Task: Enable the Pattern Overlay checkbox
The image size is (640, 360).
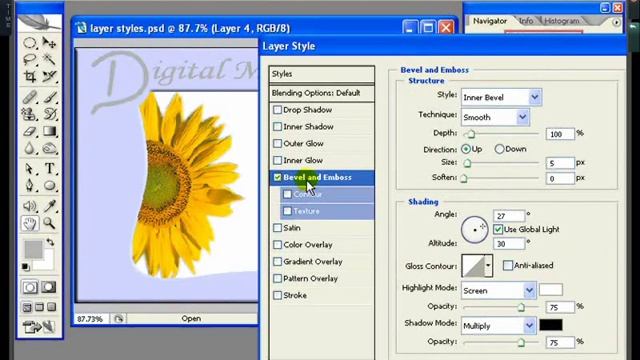Action: tap(278, 278)
